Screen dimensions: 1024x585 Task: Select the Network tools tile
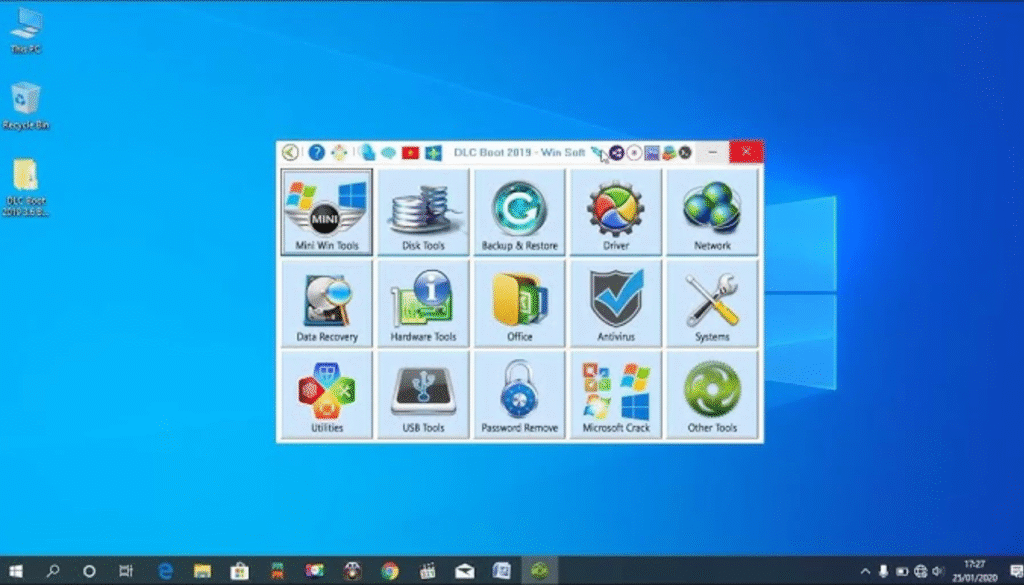point(712,213)
